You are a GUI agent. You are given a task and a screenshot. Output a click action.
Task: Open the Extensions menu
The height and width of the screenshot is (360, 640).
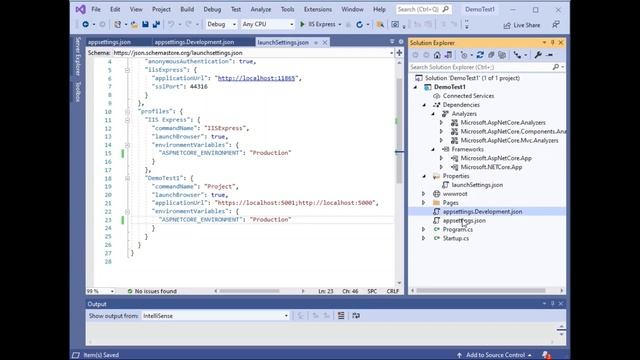coord(318,9)
